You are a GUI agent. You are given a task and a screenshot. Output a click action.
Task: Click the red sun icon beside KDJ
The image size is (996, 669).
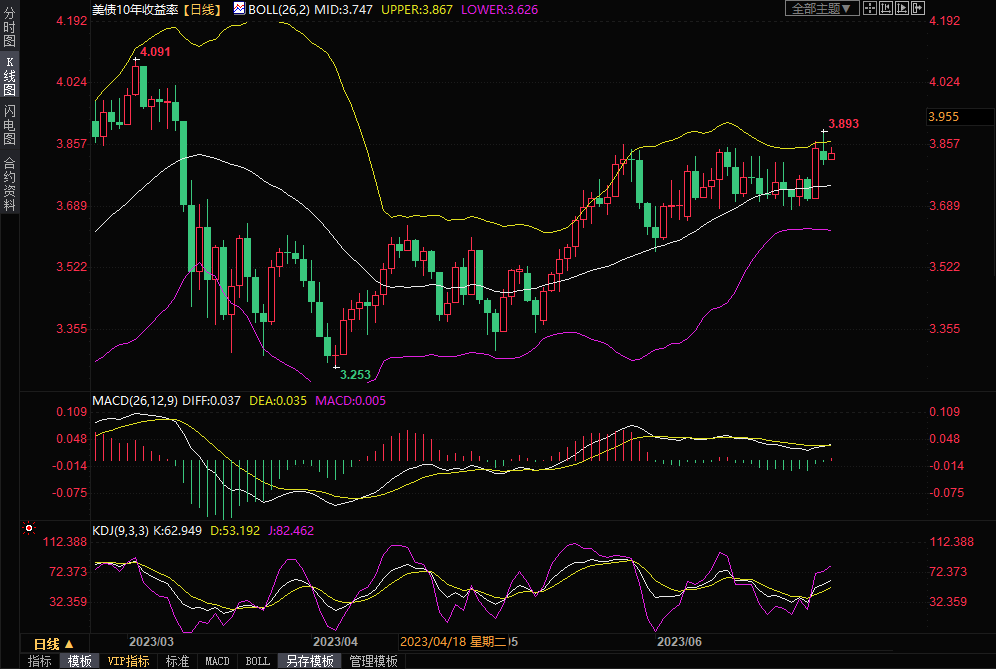tap(28, 529)
